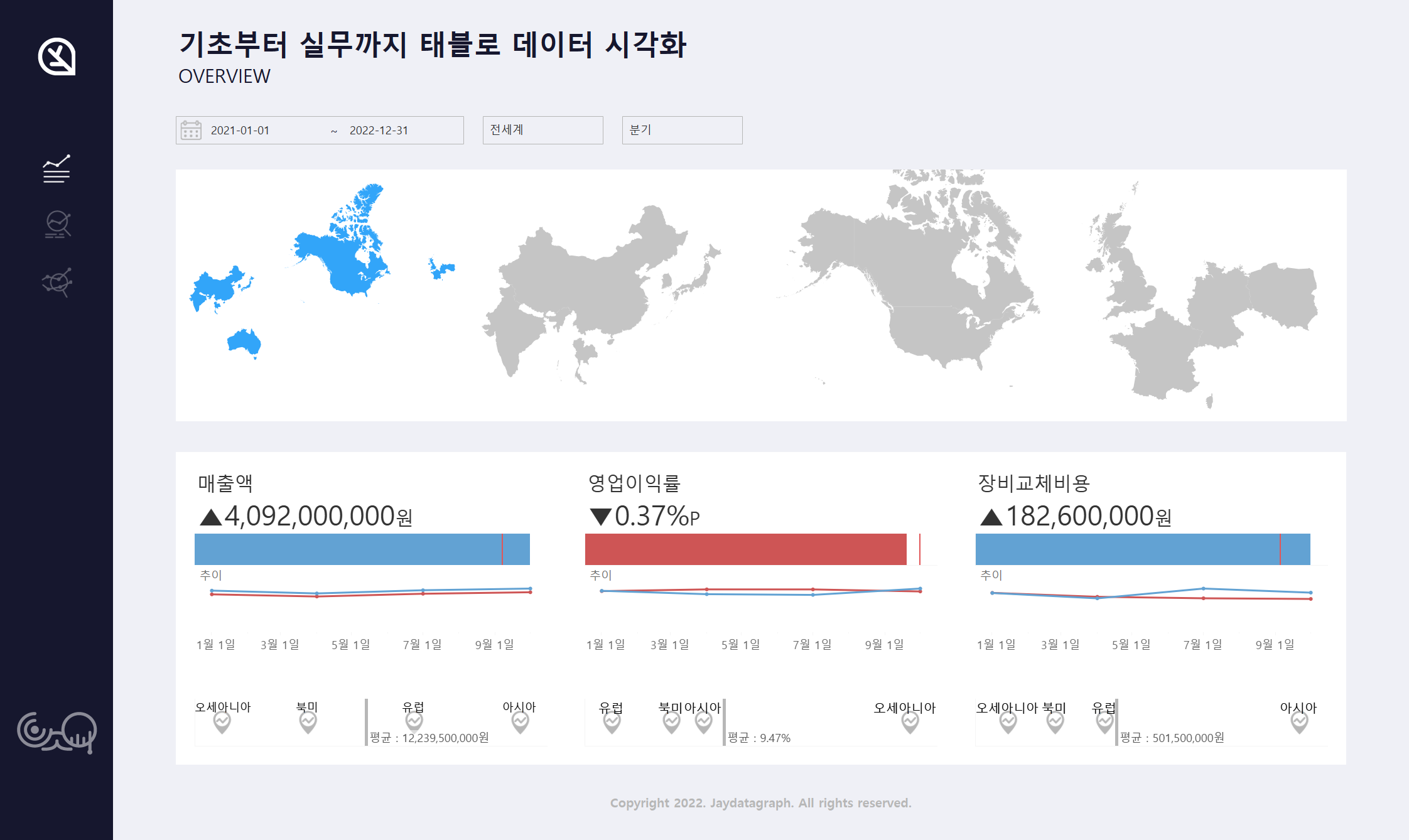Click the 장비교체비용 value 182,600,000원
The width and height of the screenshot is (1409, 840).
(x=1076, y=516)
